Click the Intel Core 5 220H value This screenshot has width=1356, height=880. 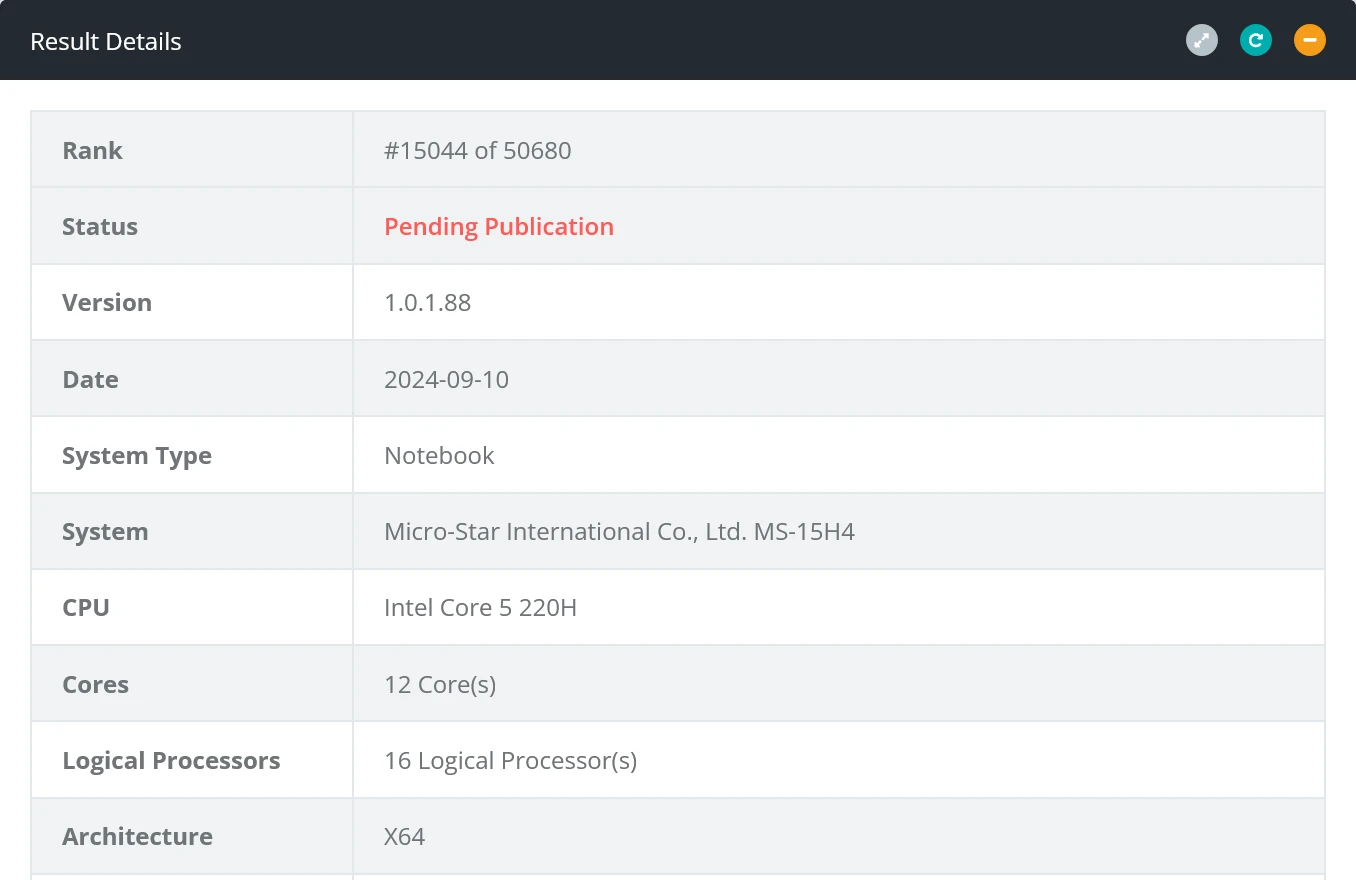pos(480,608)
